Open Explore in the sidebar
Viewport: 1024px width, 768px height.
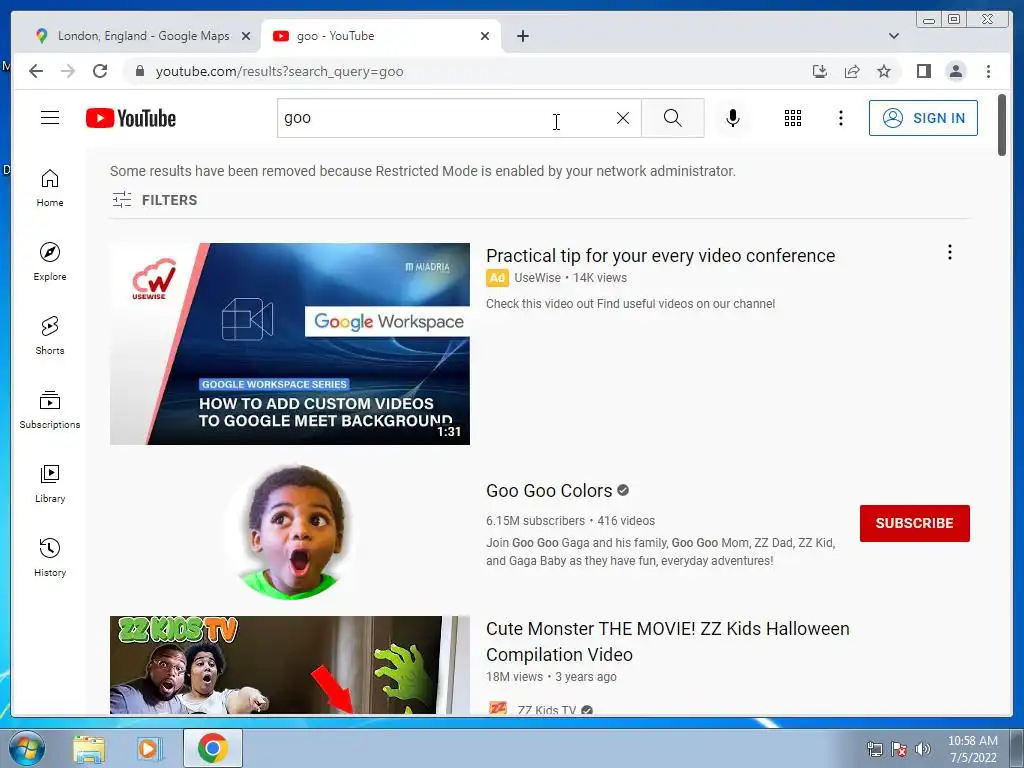pyautogui.click(x=50, y=262)
